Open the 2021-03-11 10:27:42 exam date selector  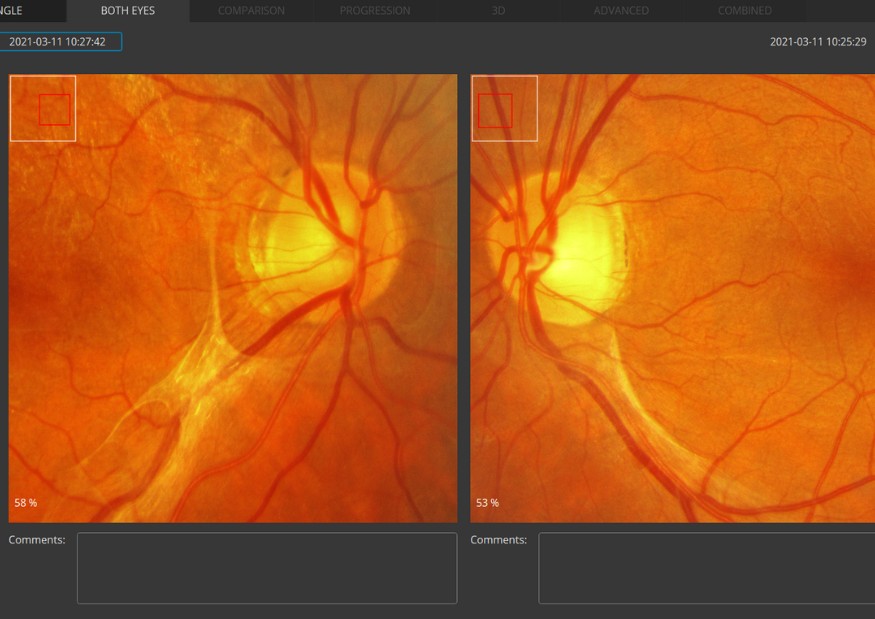[60, 42]
